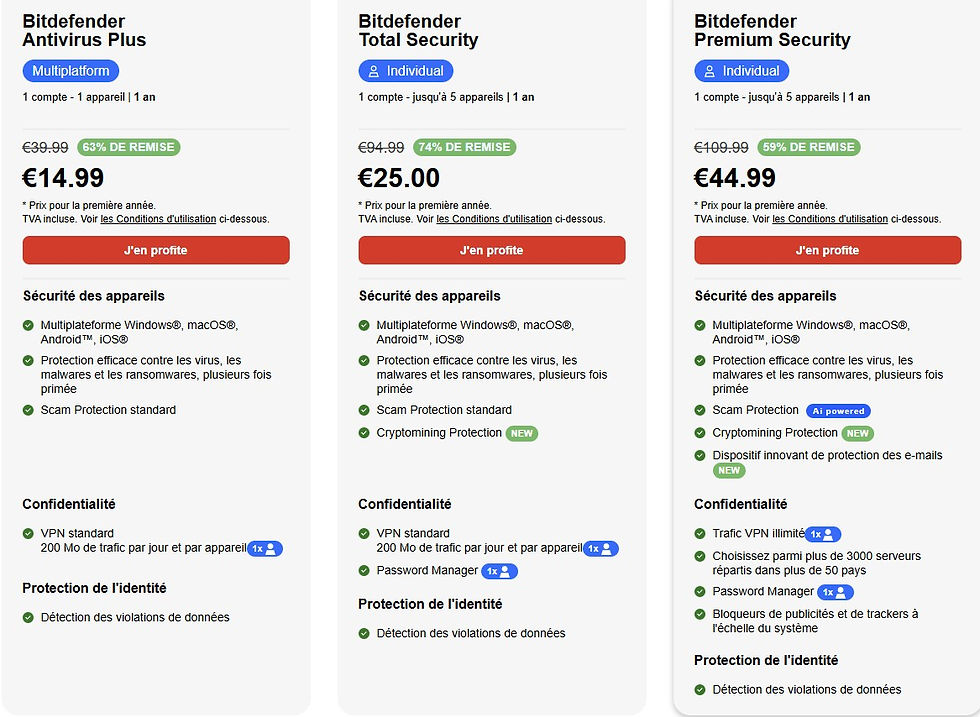The width and height of the screenshot is (980, 717).
Task: Click NEW badge beside Total Security Cryptomining Protection
Action: point(521,433)
